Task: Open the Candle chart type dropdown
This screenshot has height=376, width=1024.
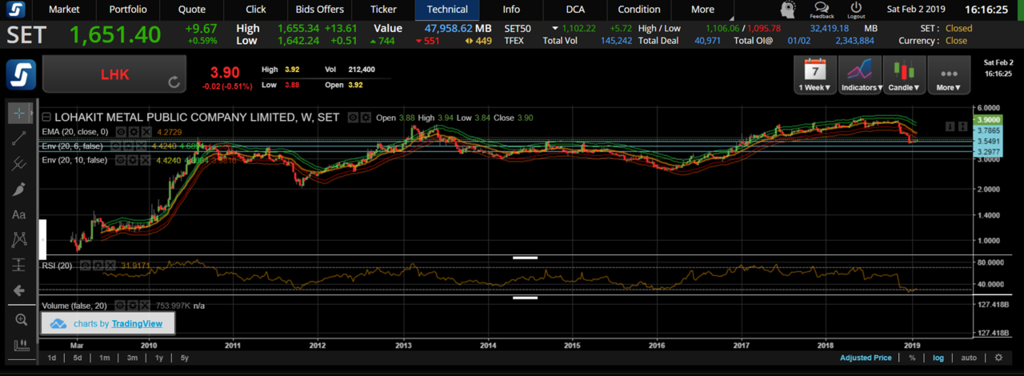Action: (x=903, y=75)
